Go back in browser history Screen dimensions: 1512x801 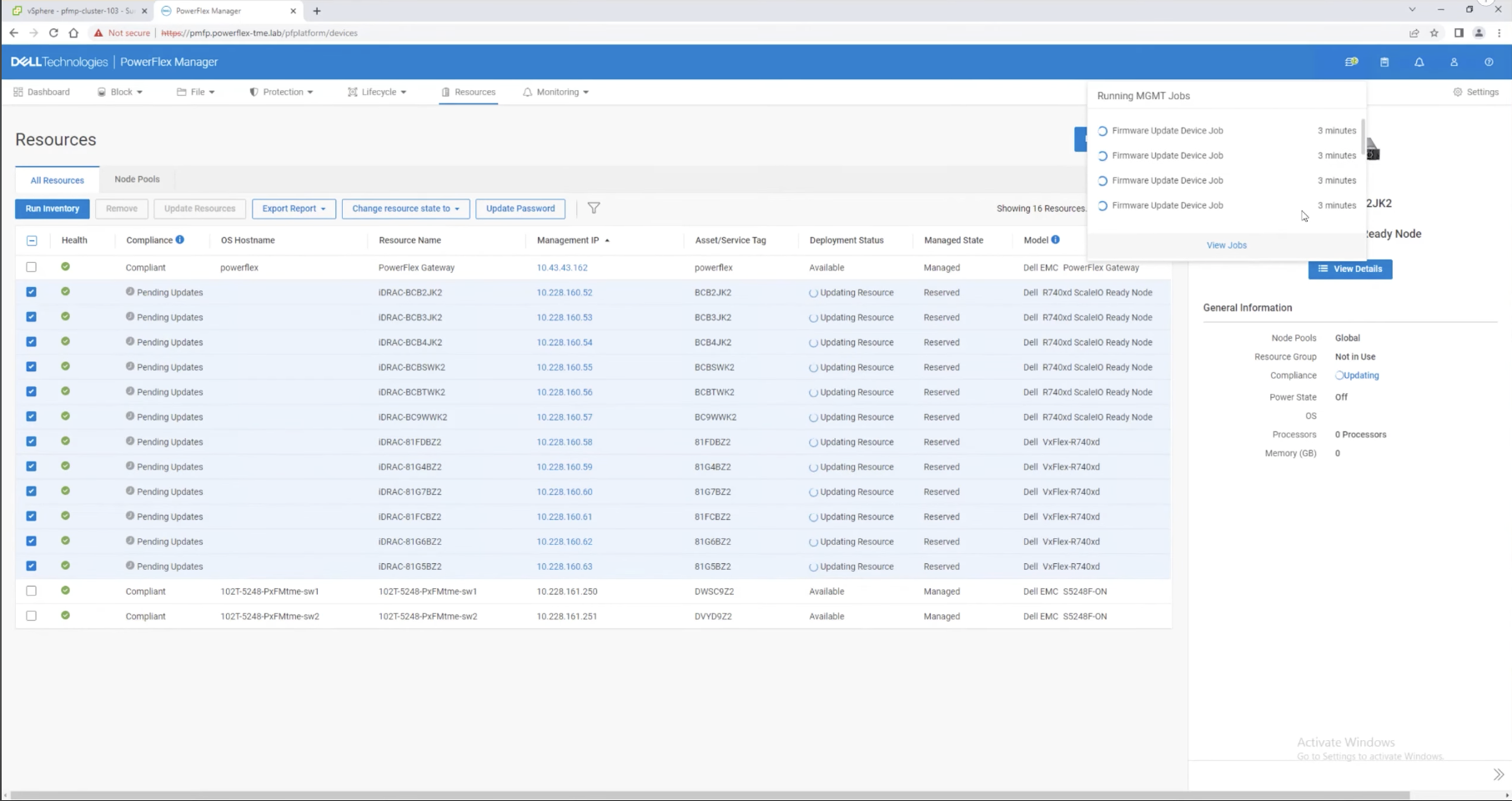[x=13, y=33]
